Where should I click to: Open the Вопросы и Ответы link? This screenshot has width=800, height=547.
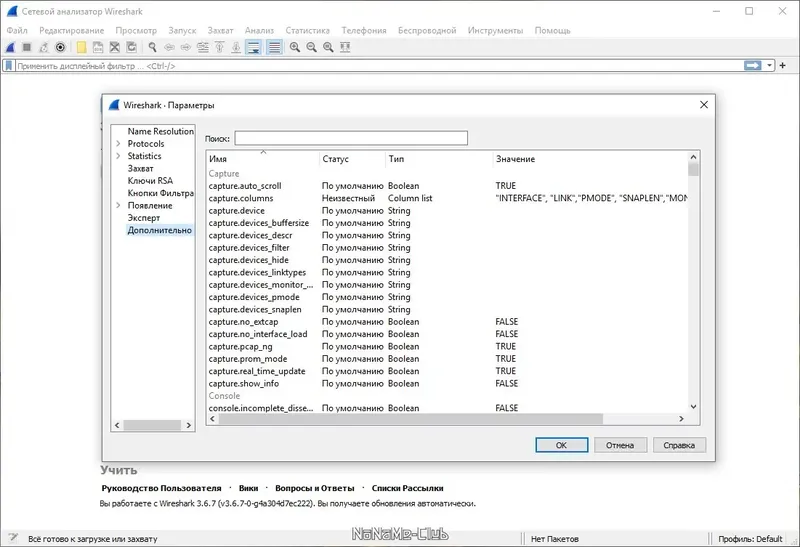[314, 488]
